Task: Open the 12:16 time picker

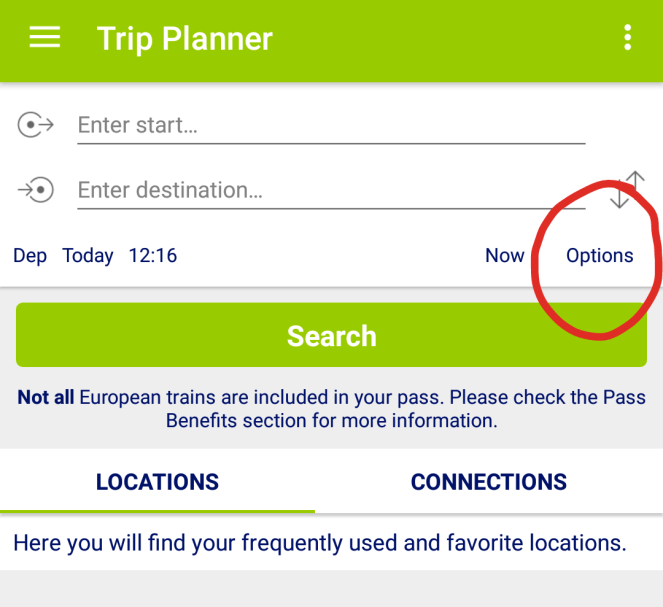Action: [x=153, y=256]
